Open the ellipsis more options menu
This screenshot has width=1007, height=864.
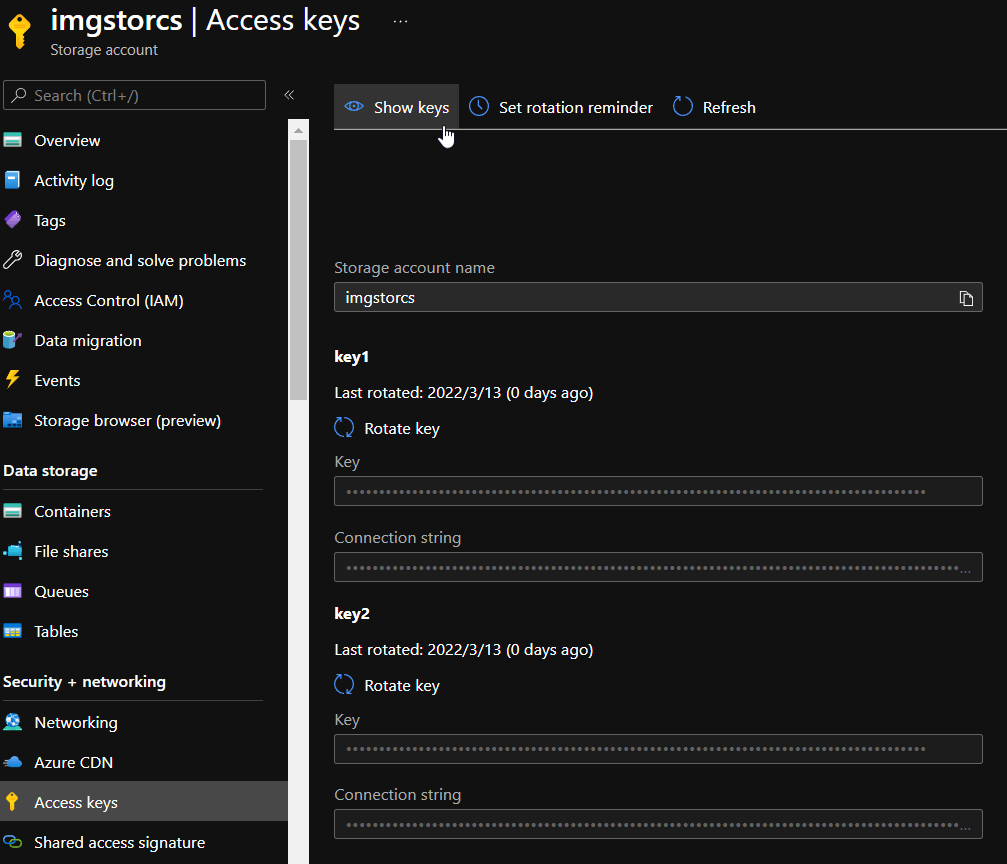[400, 21]
